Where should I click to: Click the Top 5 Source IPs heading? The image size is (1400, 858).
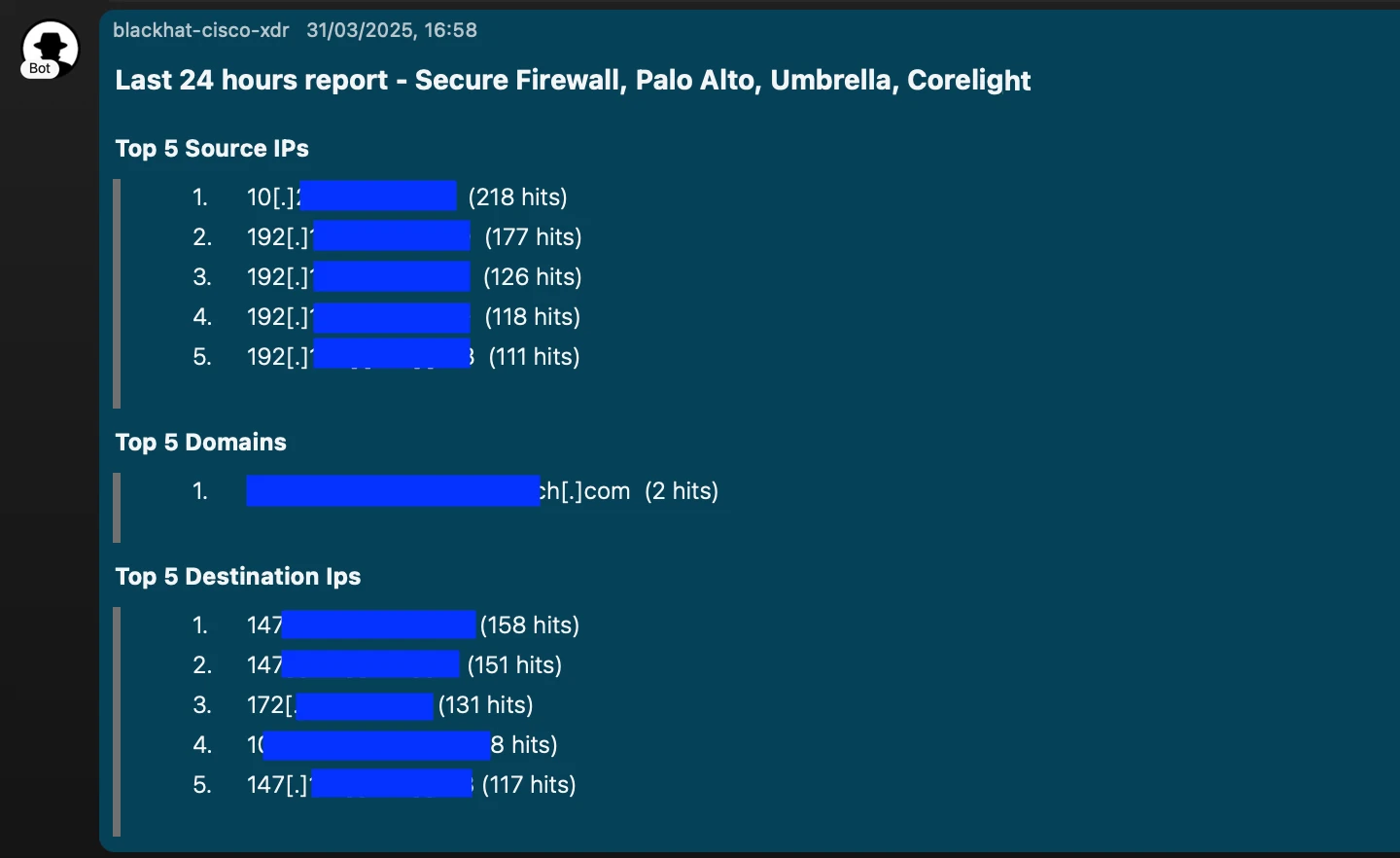(211, 148)
